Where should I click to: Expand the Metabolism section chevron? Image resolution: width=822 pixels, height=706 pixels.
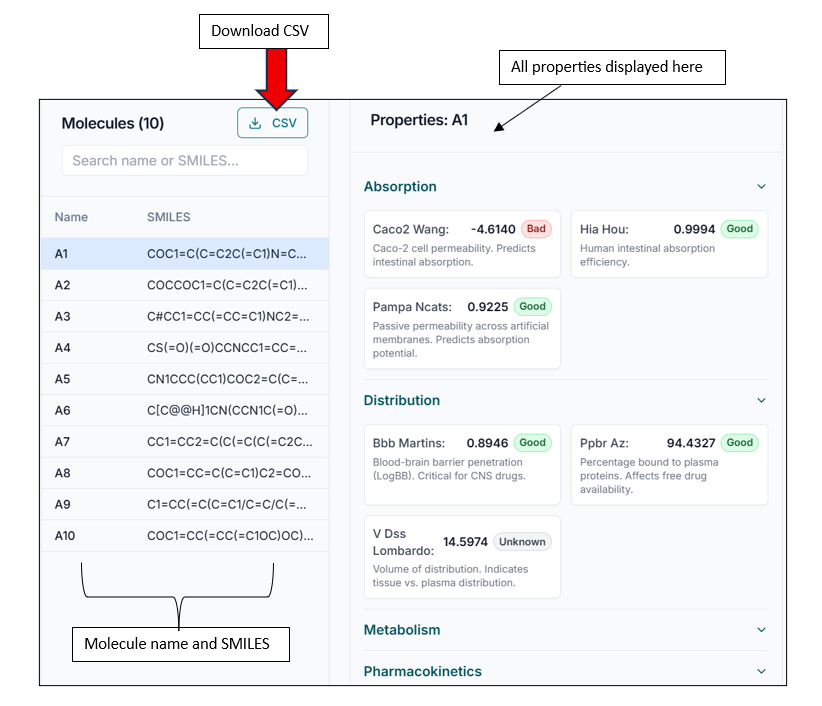point(761,631)
